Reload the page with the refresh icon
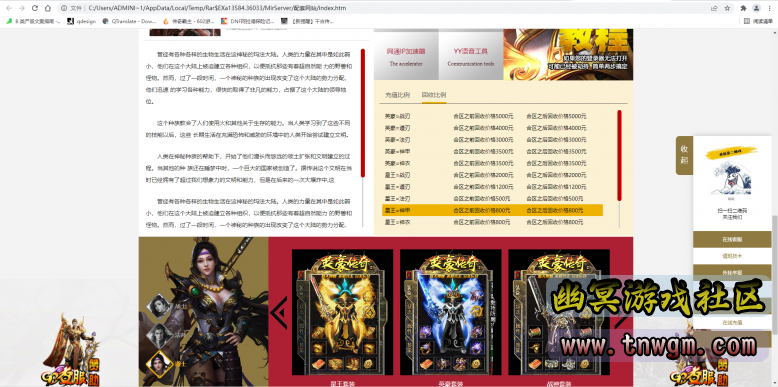This screenshot has height=387, width=778. point(35,8)
